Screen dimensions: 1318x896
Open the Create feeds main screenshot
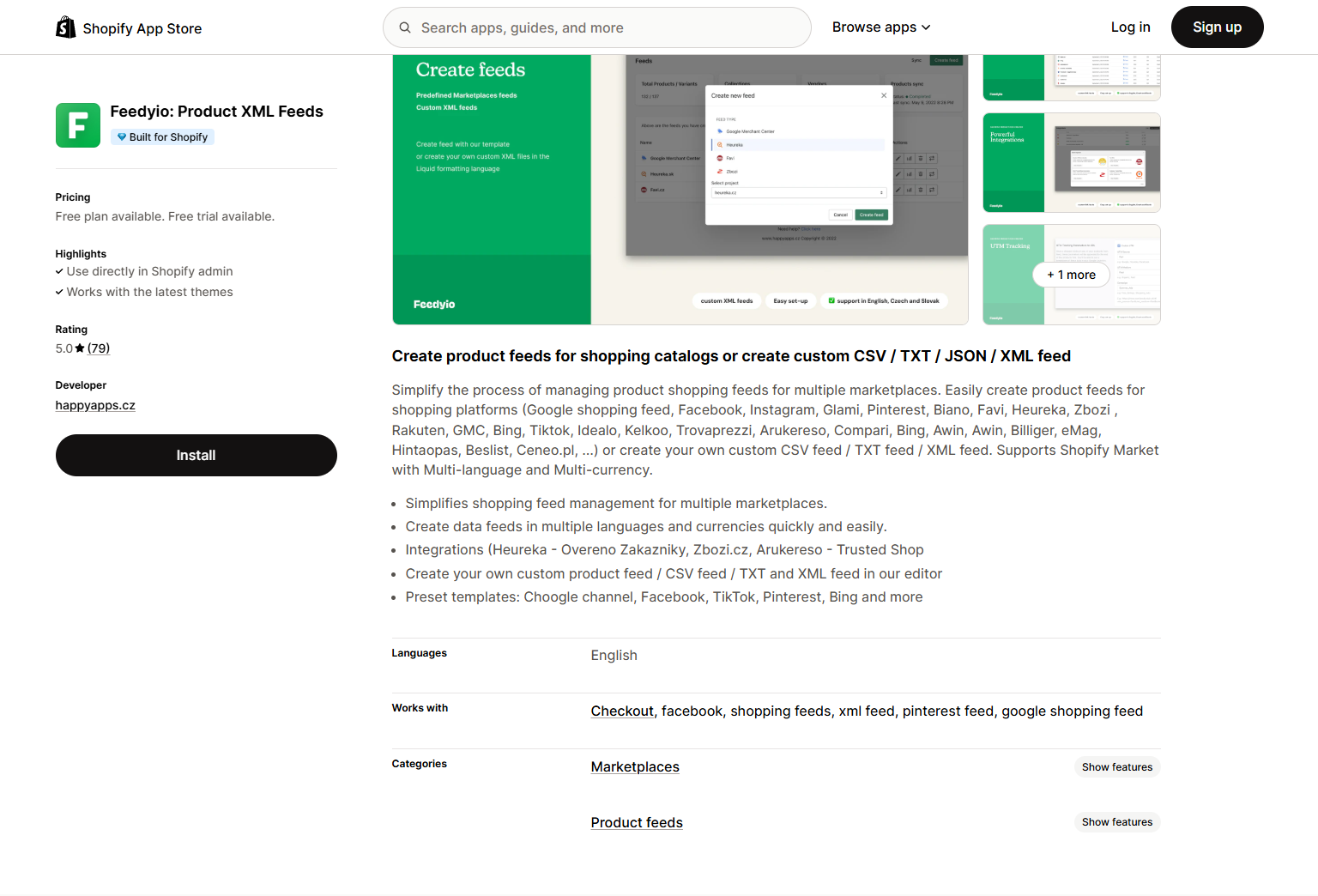coord(680,190)
